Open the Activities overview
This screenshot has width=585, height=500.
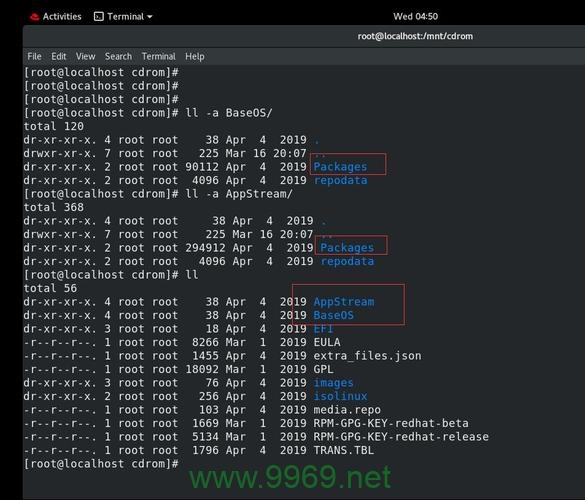(x=62, y=17)
